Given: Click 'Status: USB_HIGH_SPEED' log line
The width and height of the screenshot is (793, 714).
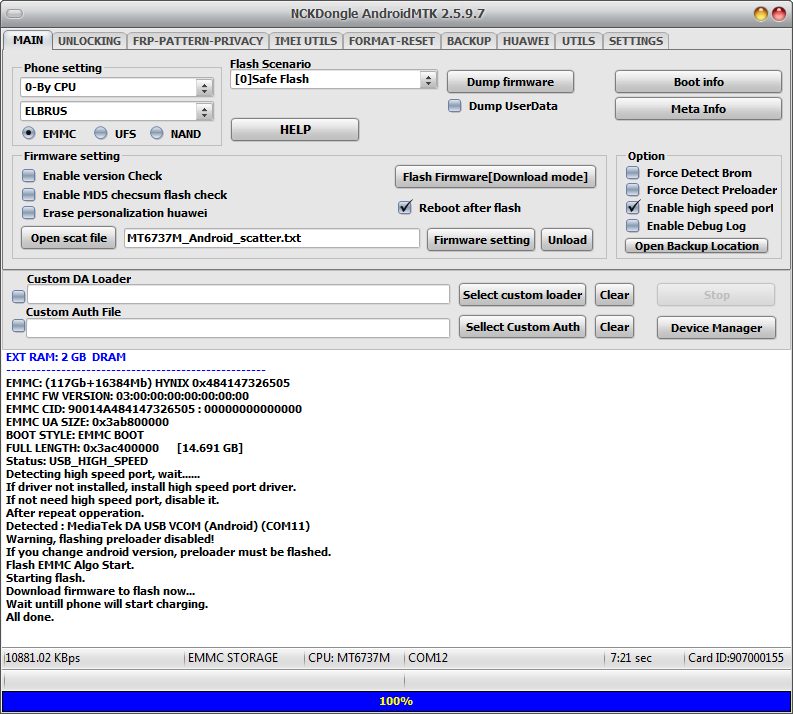Looking at the screenshot, I should click(77, 461).
